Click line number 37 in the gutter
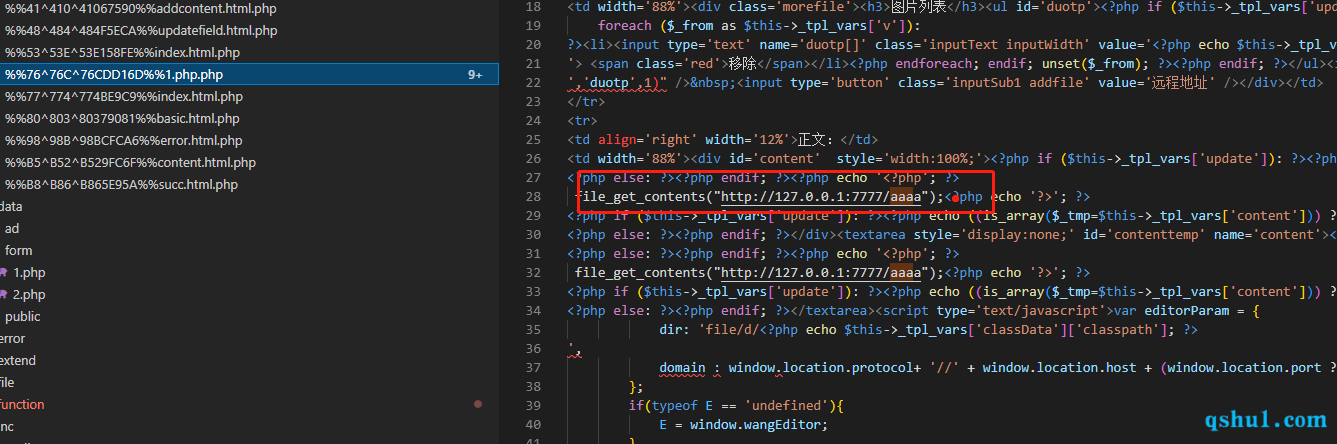Viewport: 1337px width, 444px height. tap(533, 367)
